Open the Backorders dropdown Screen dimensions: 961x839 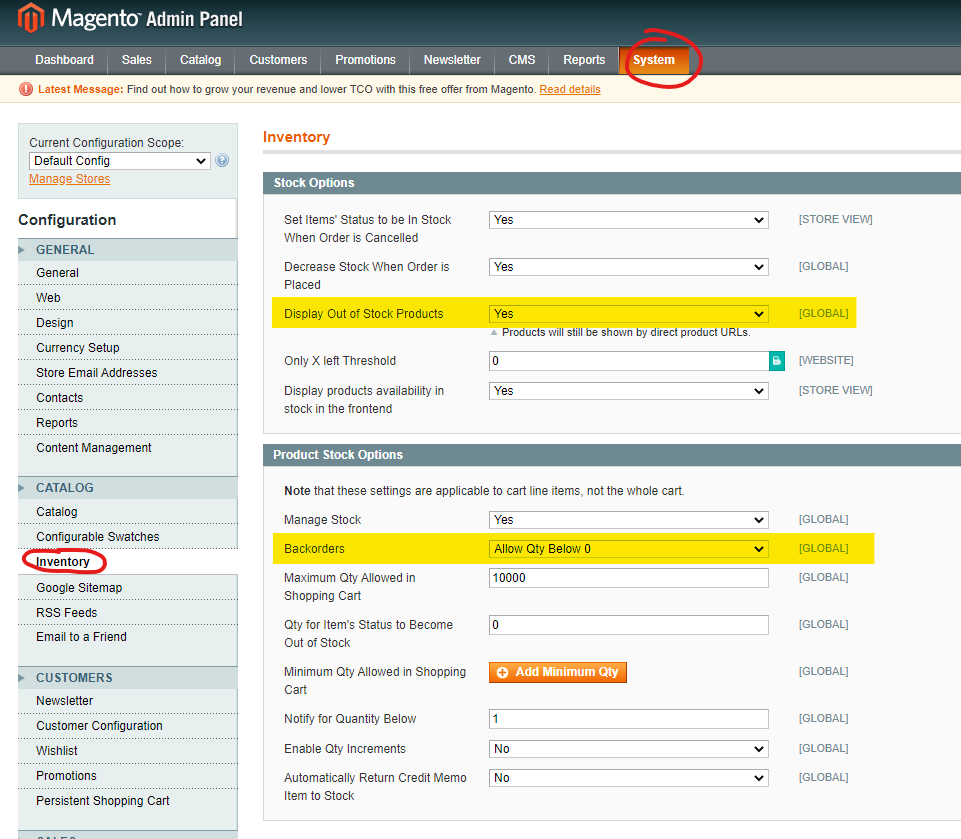[628, 549]
